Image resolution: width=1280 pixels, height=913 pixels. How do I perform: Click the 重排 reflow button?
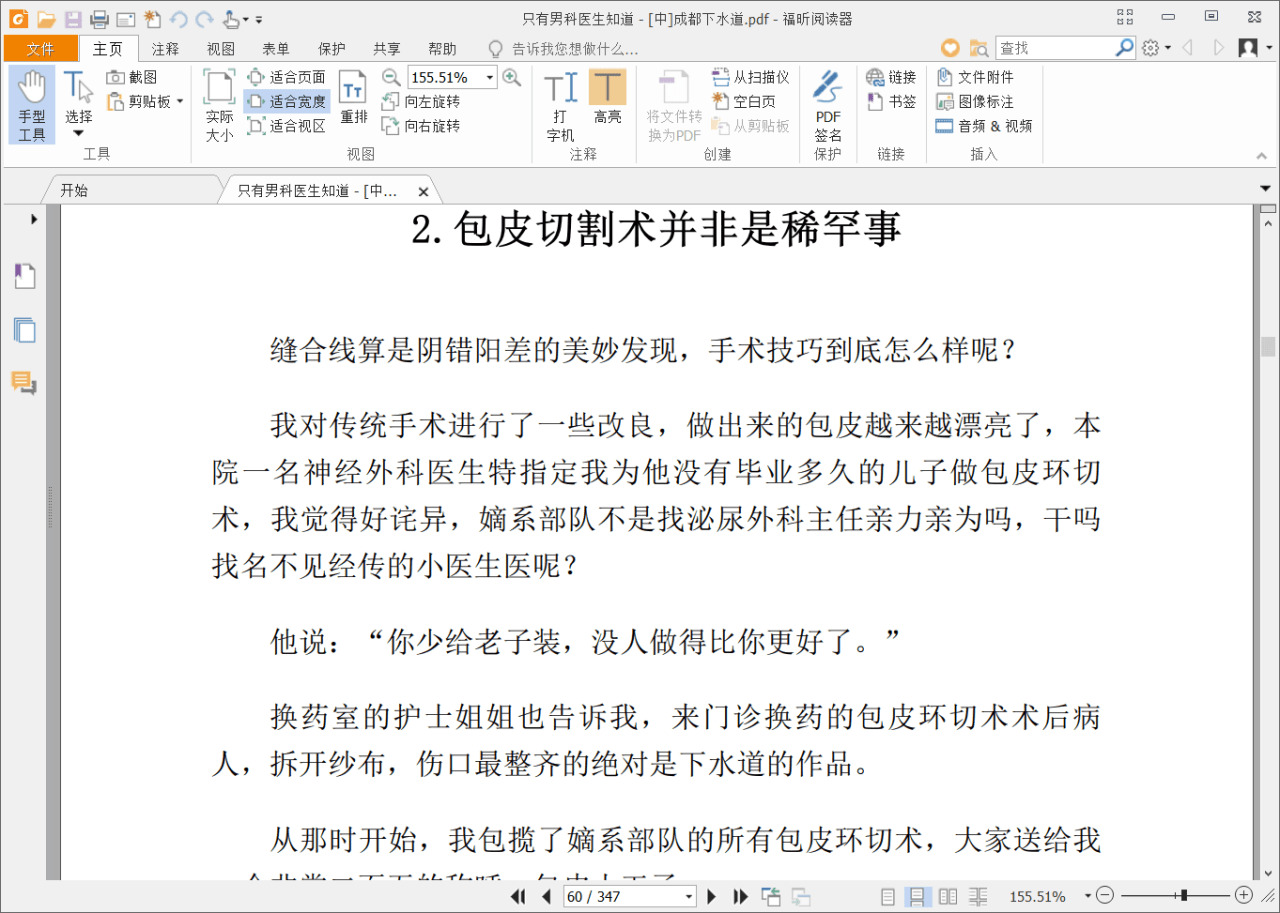[x=354, y=97]
